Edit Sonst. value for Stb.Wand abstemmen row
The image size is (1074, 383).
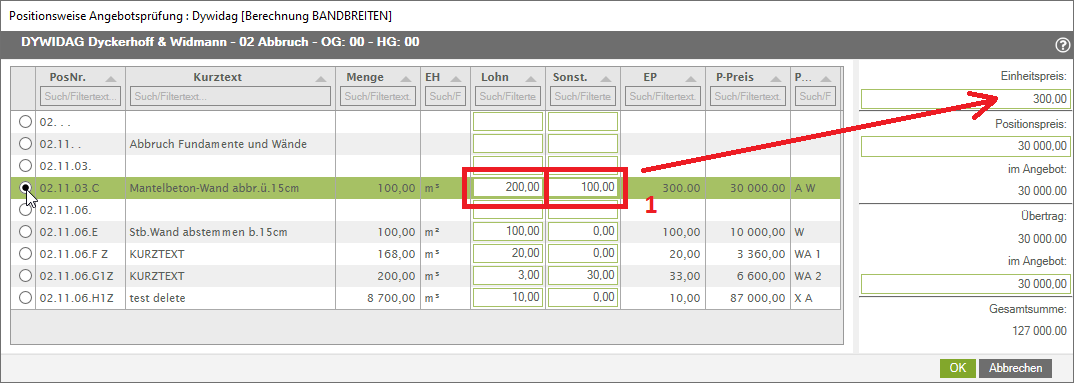click(583, 232)
